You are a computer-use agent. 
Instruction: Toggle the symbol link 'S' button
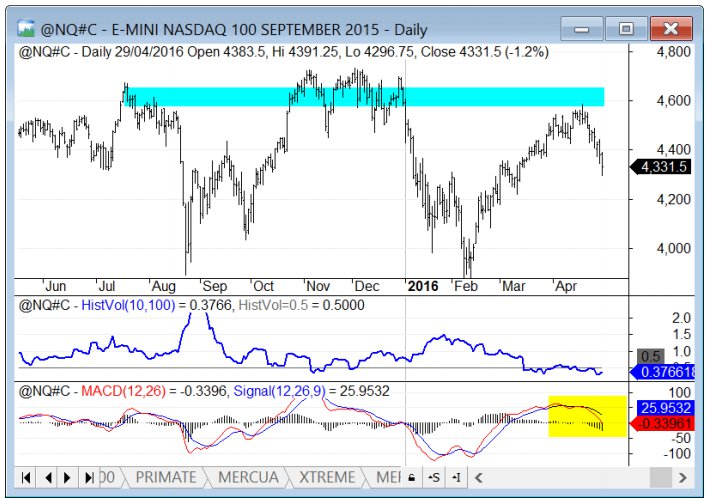pos(434,477)
